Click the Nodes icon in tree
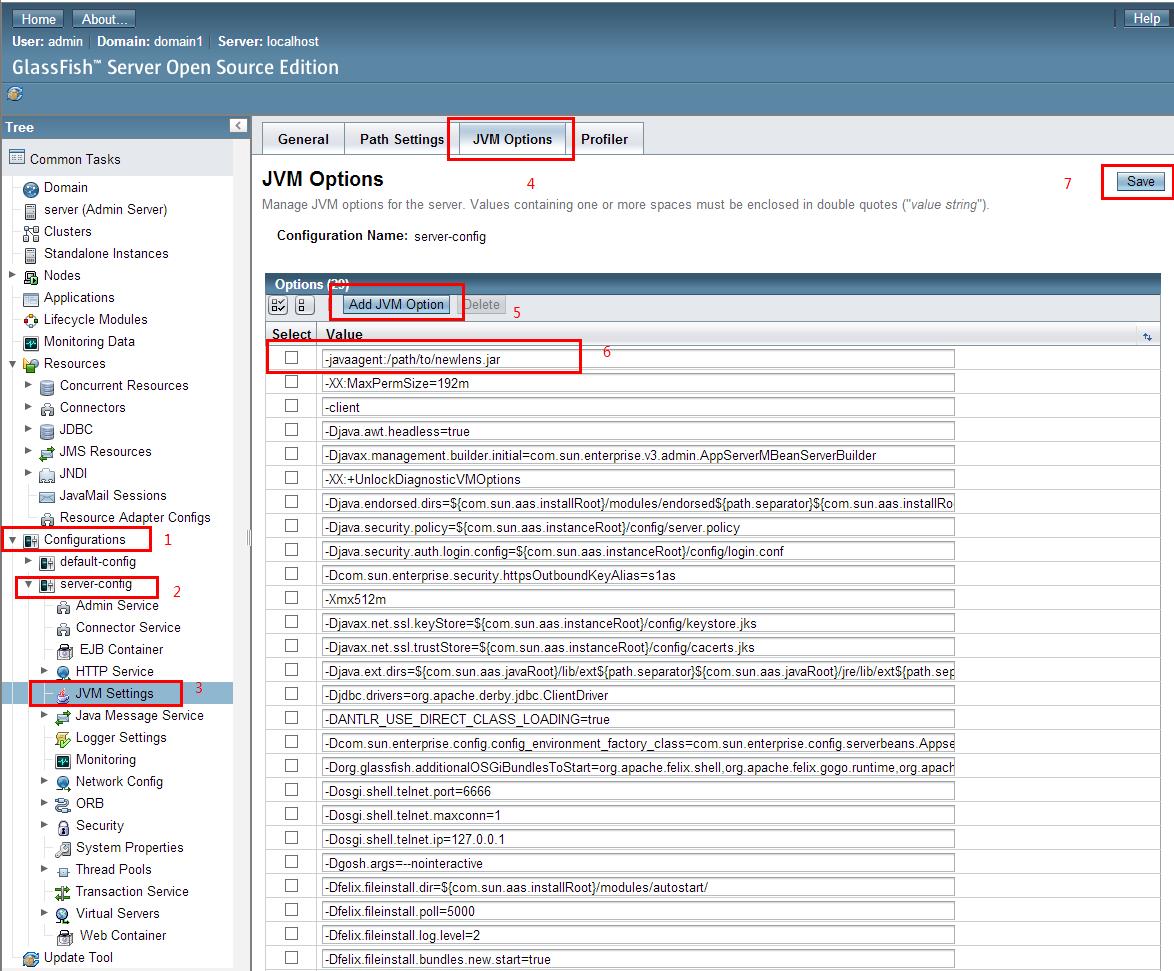Image resolution: width=1174 pixels, height=971 pixels. click(x=31, y=277)
